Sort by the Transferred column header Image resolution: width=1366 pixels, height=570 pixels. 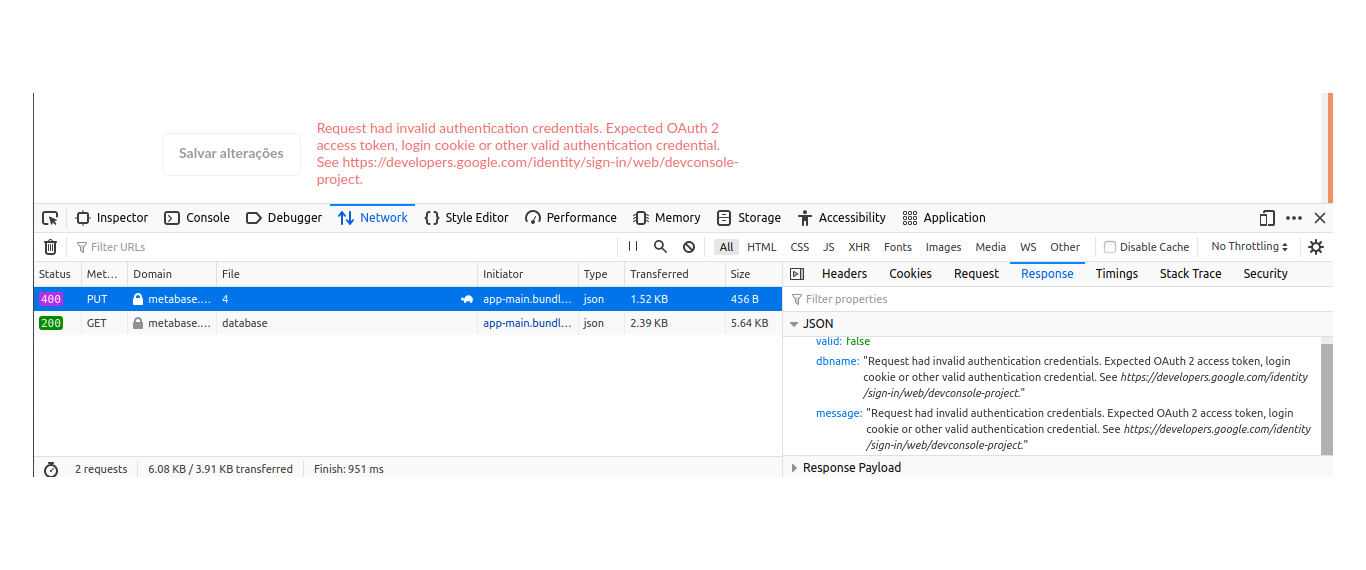[675, 274]
